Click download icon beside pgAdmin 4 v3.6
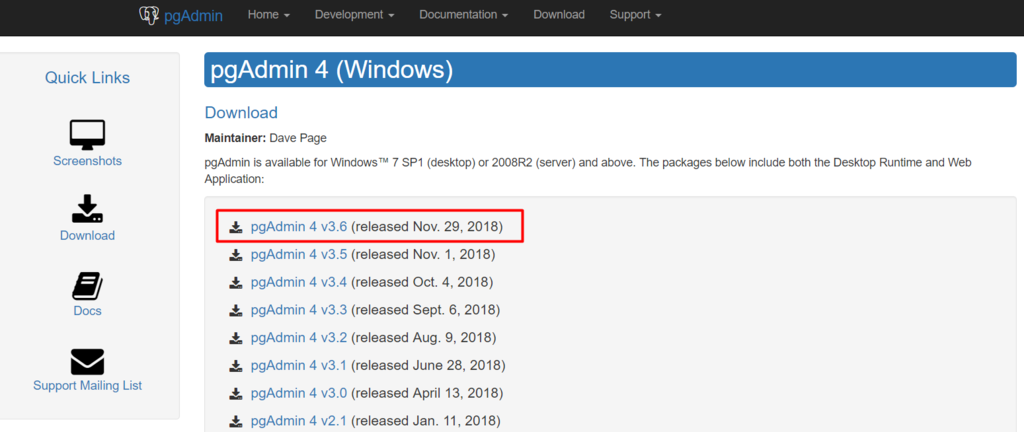 (236, 227)
